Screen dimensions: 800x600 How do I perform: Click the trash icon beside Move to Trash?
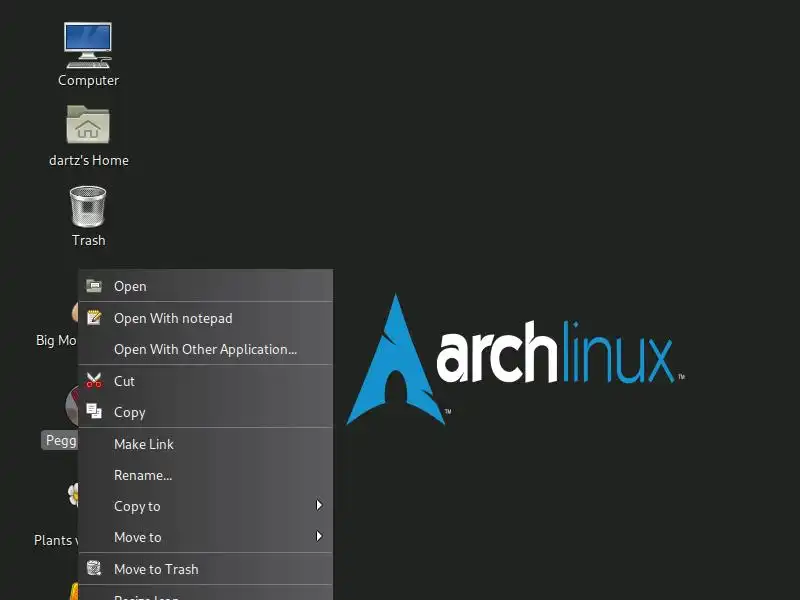click(x=94, y=567)
